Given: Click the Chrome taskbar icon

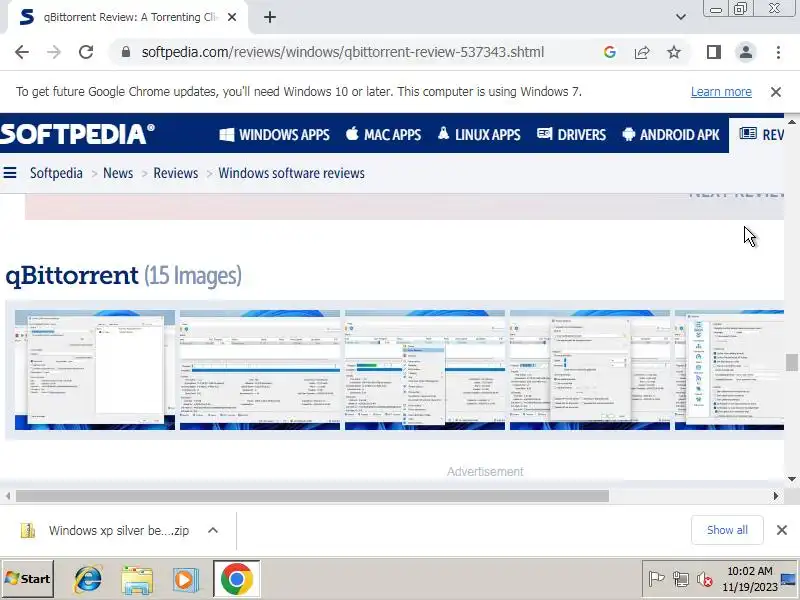Looking at the screenshot, I should tap(237, 579).
